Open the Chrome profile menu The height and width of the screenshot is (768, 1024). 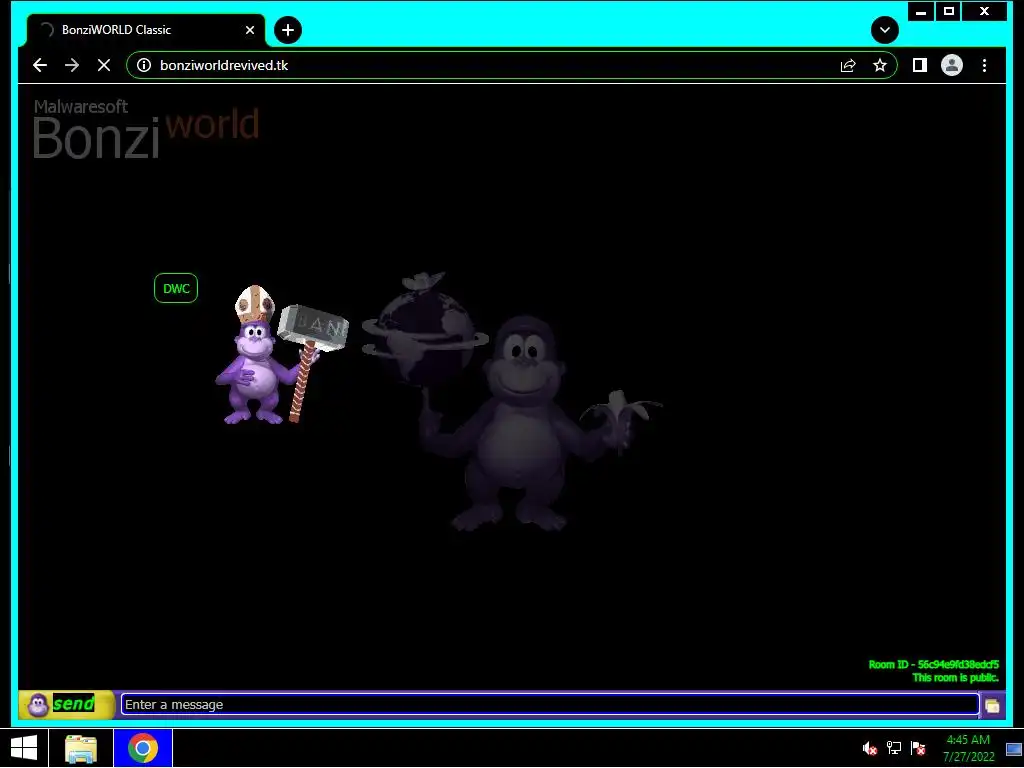point(952,65)
